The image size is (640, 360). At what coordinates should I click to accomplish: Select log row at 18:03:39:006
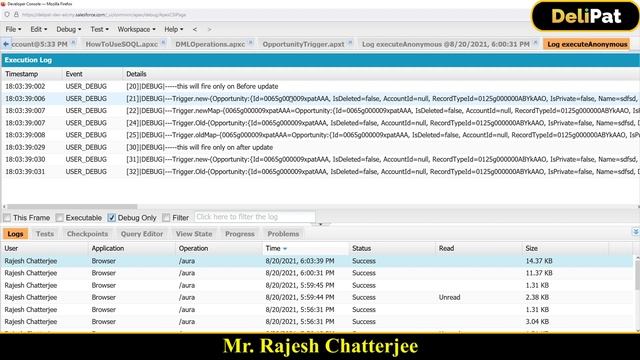coord(320,98)
